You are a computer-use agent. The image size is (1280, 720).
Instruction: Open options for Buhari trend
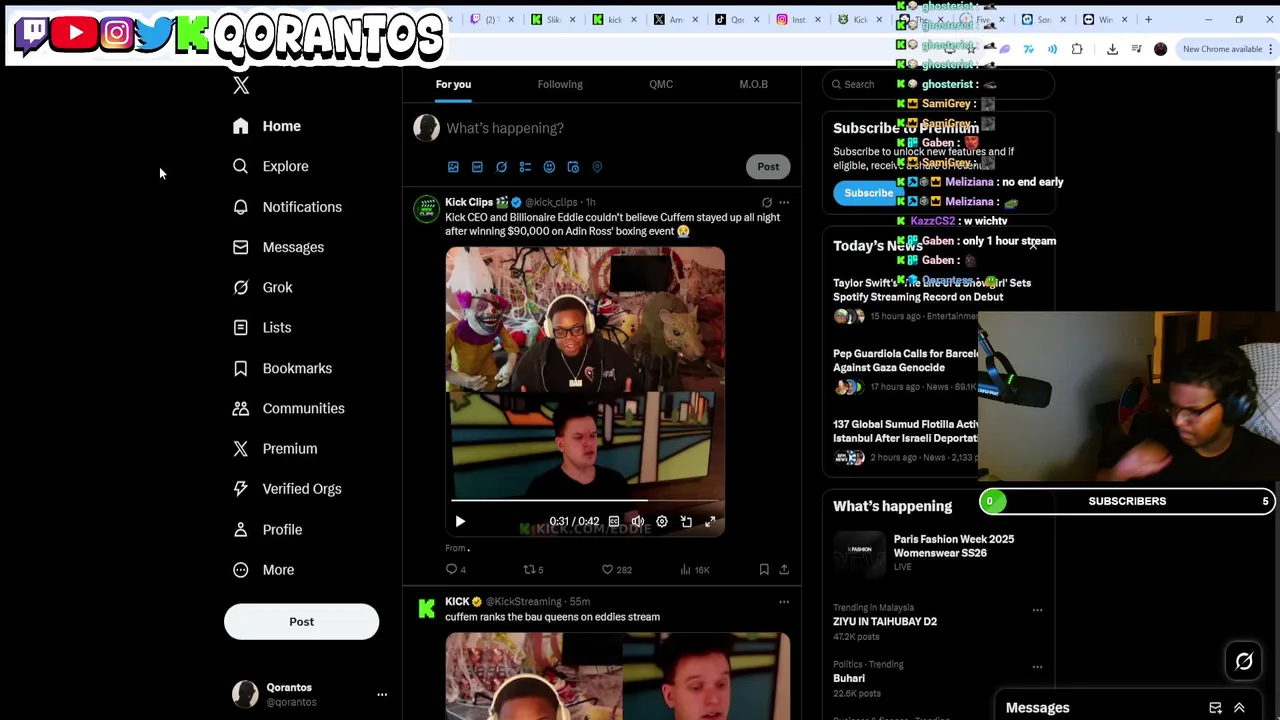pyautogui.click(x=1037, y=667)
